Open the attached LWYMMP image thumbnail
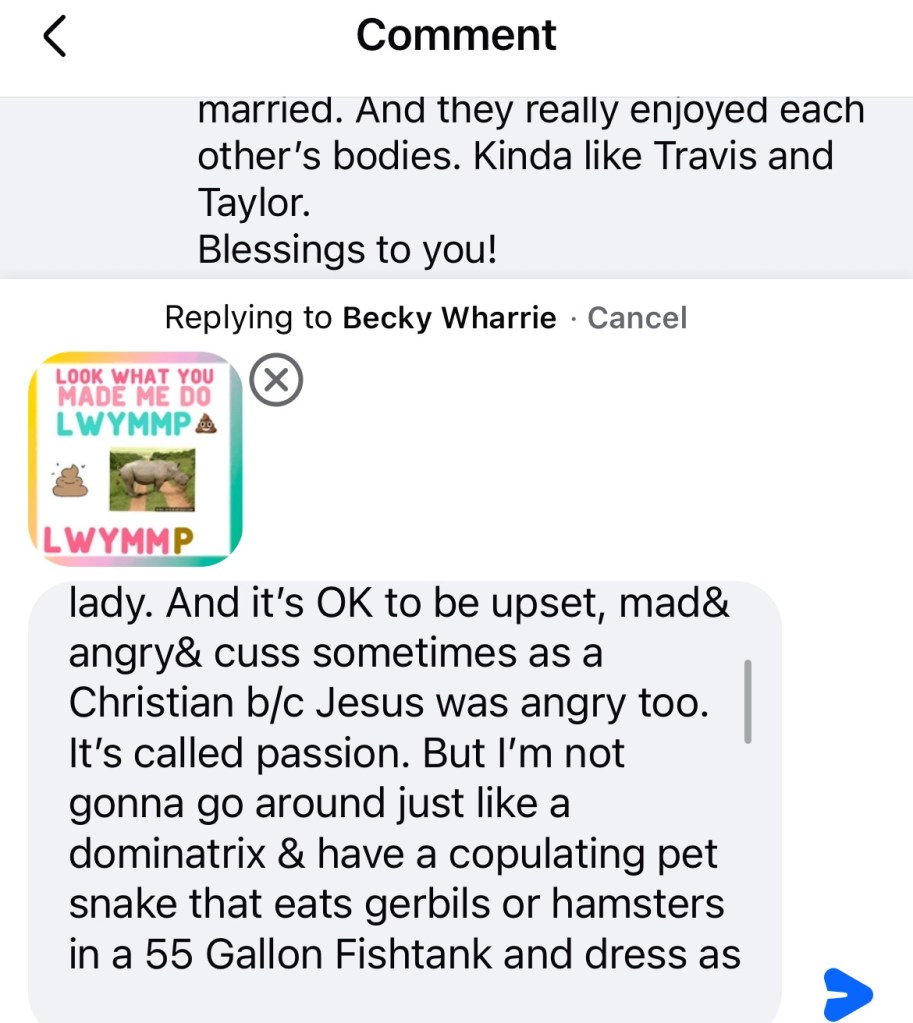This screenshot has width=913, height=1023. [135, 458]
